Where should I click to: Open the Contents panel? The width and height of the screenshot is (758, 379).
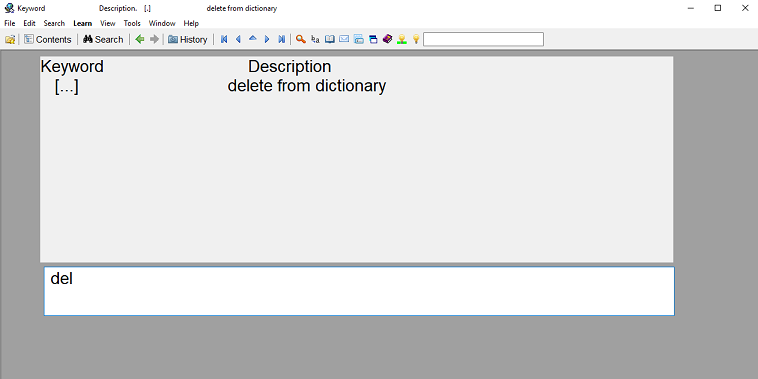click(x=48, y=40)
